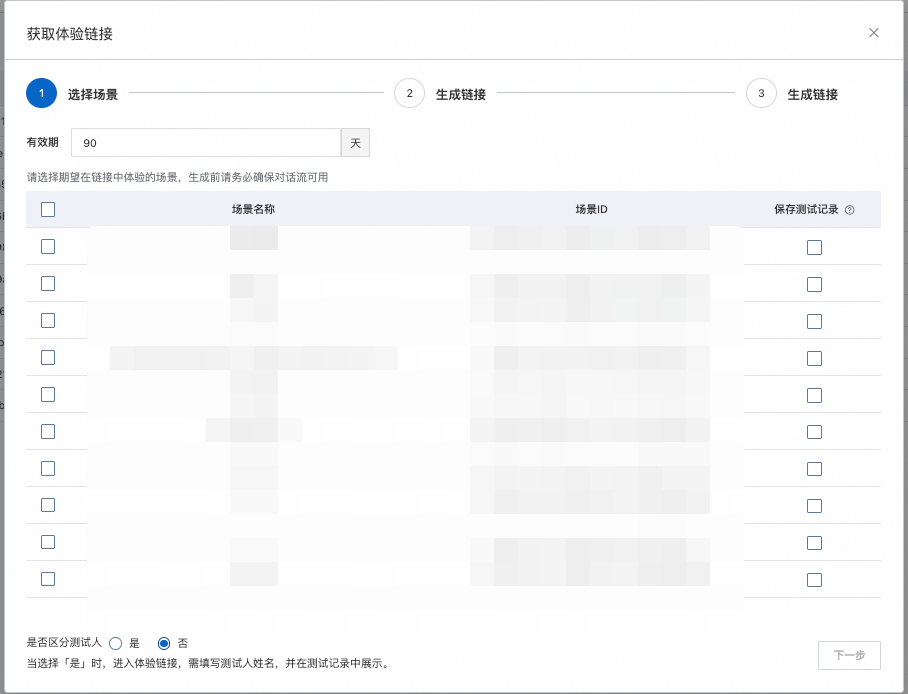Click the 有效期 input showing 90

(206, 143)
